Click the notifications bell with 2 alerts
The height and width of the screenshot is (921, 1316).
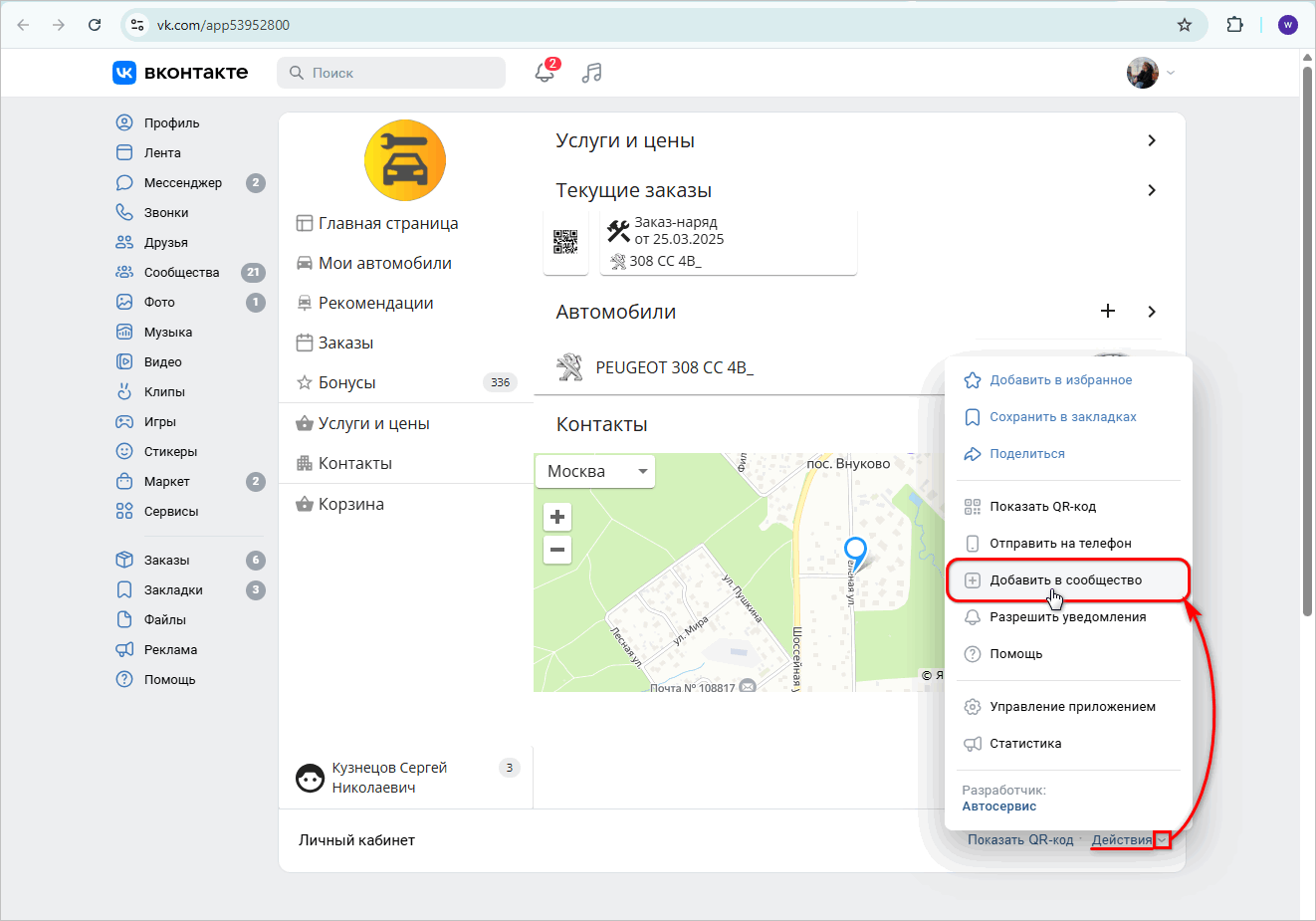544,73
